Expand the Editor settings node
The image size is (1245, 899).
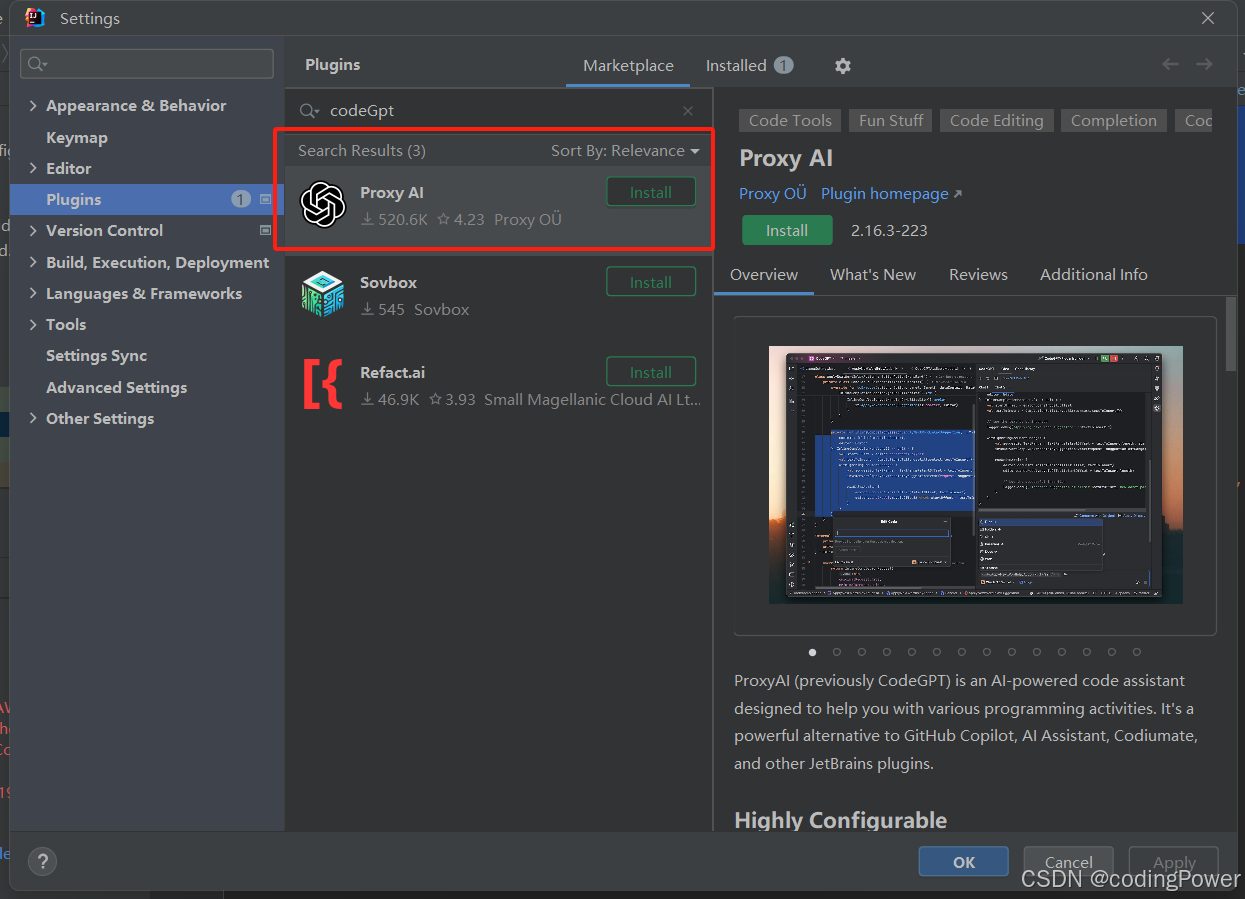[33, 168]
